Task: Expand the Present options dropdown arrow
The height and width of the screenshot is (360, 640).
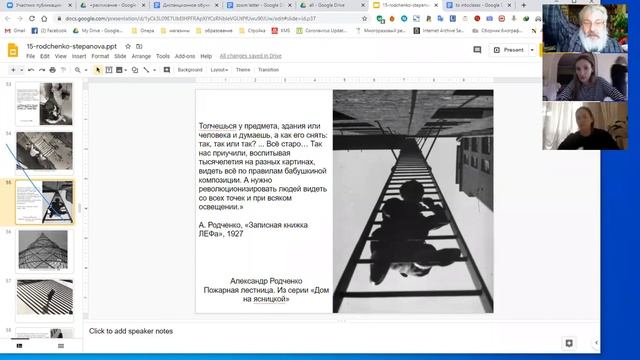Action: pos(532,50)
